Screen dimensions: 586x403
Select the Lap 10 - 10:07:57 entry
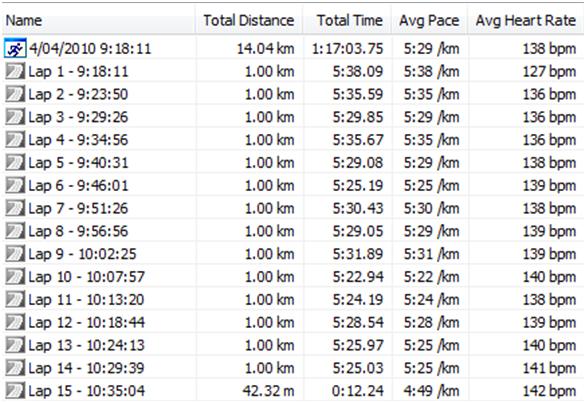87,277
